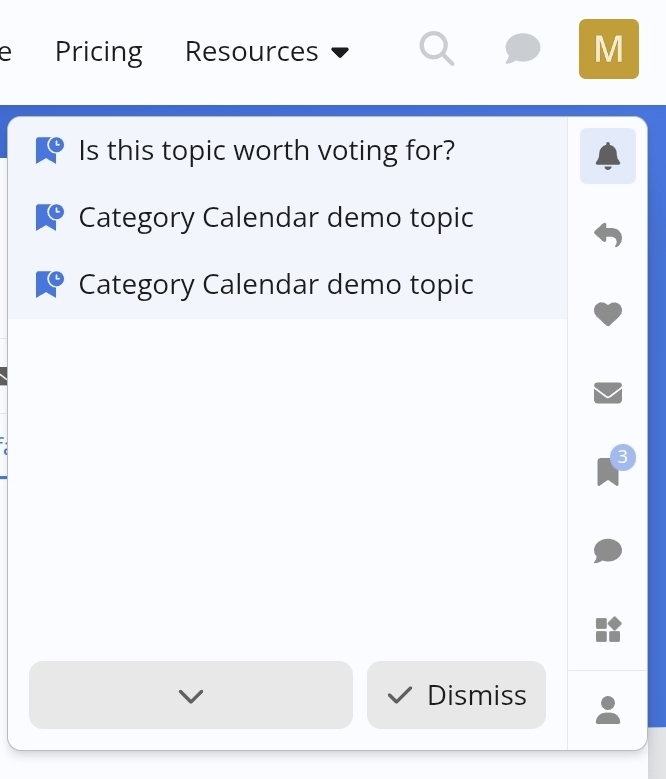This screenshot has width=666, height=779.
Task: Open the first "Category Calendar demo topic" notification
Action: tap(276, 217)
